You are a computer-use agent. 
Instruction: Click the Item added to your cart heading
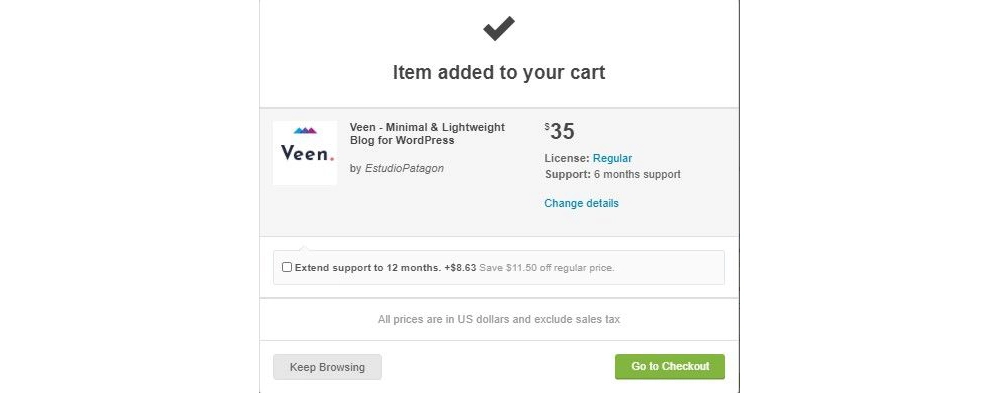point(499,72)
